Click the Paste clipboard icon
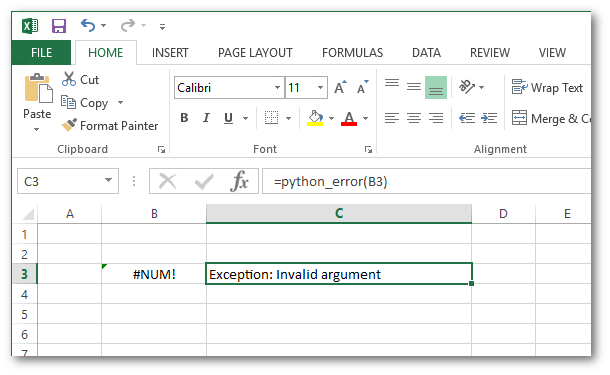Screen dimensions: 610x375 [x=38, y=88]
